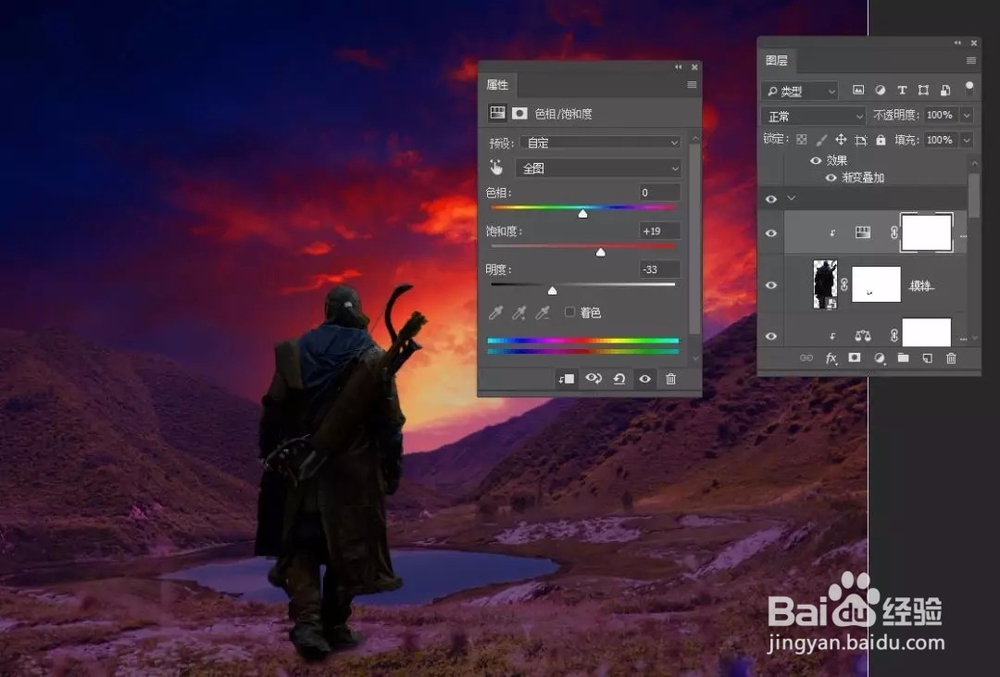Click the clip-to-layer icon in Properties footer
Viewport: 1000px width, 677px height.
[x=566, y=379]
